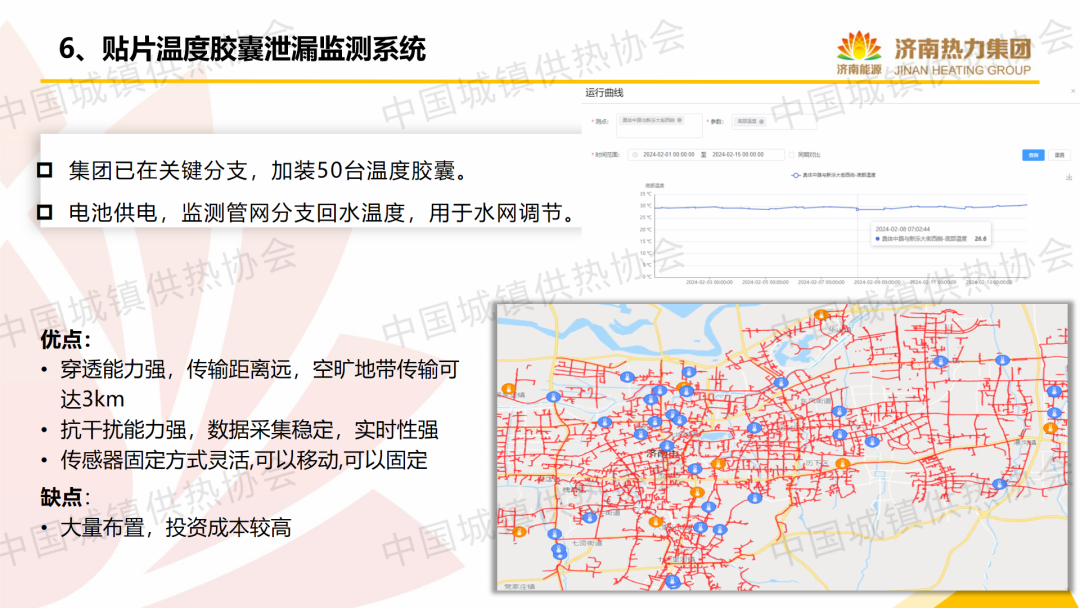The image size is (1080, 608).
Task: Select the lone blue marker in the map's lower right
Action: [999, 484]
